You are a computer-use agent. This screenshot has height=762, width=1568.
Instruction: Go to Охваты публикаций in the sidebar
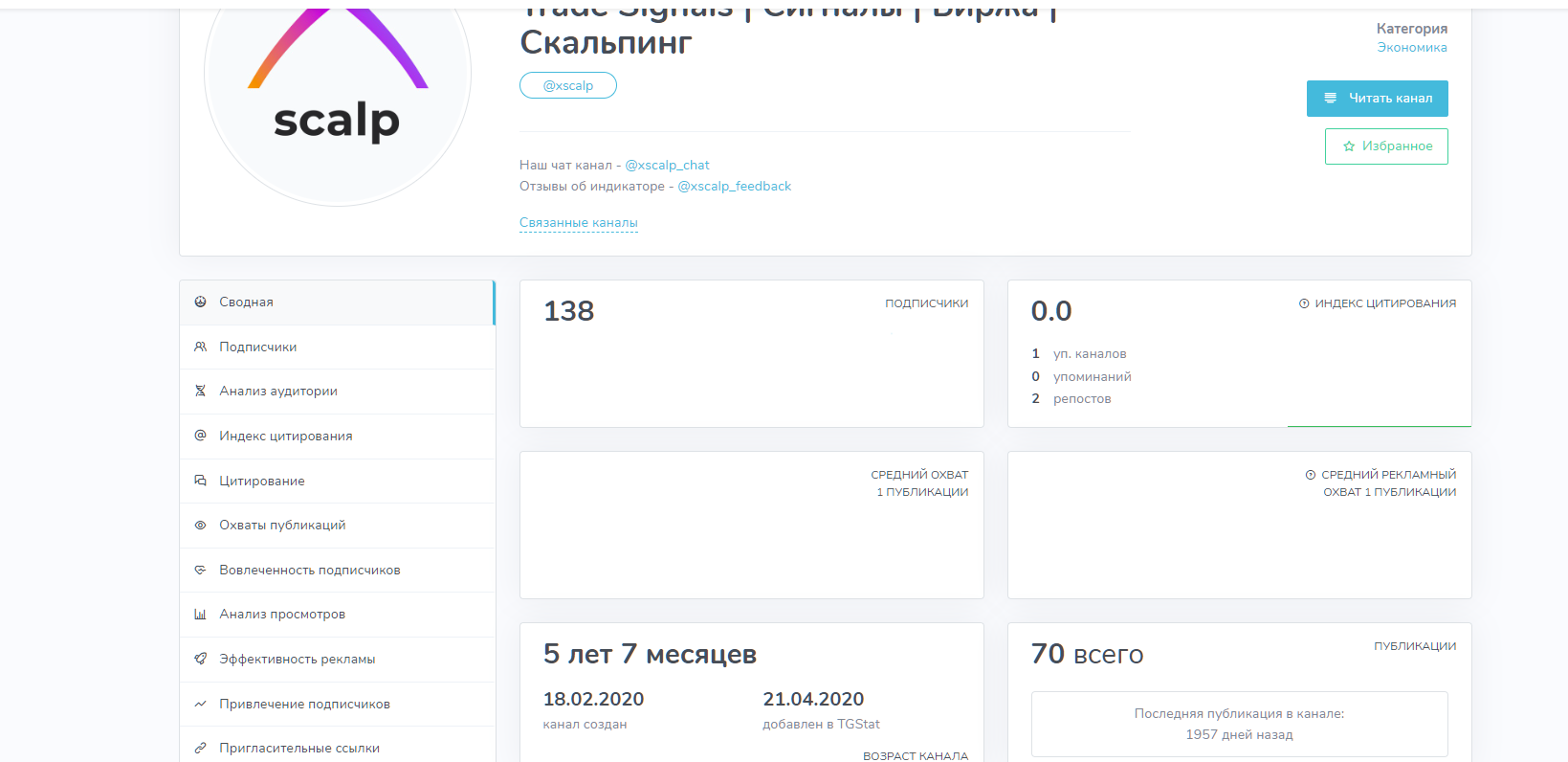[x=337, y=526]
